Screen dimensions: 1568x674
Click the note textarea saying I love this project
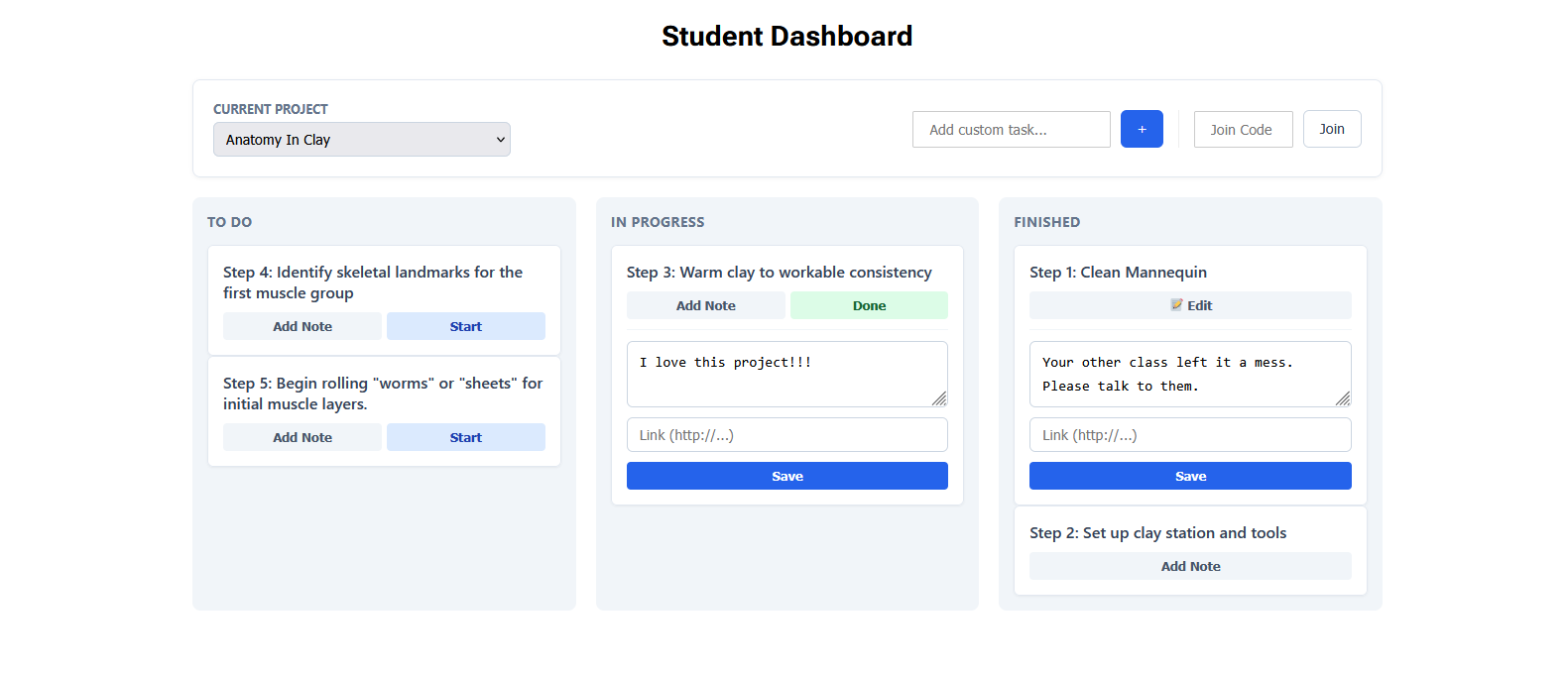pos(787,374)
